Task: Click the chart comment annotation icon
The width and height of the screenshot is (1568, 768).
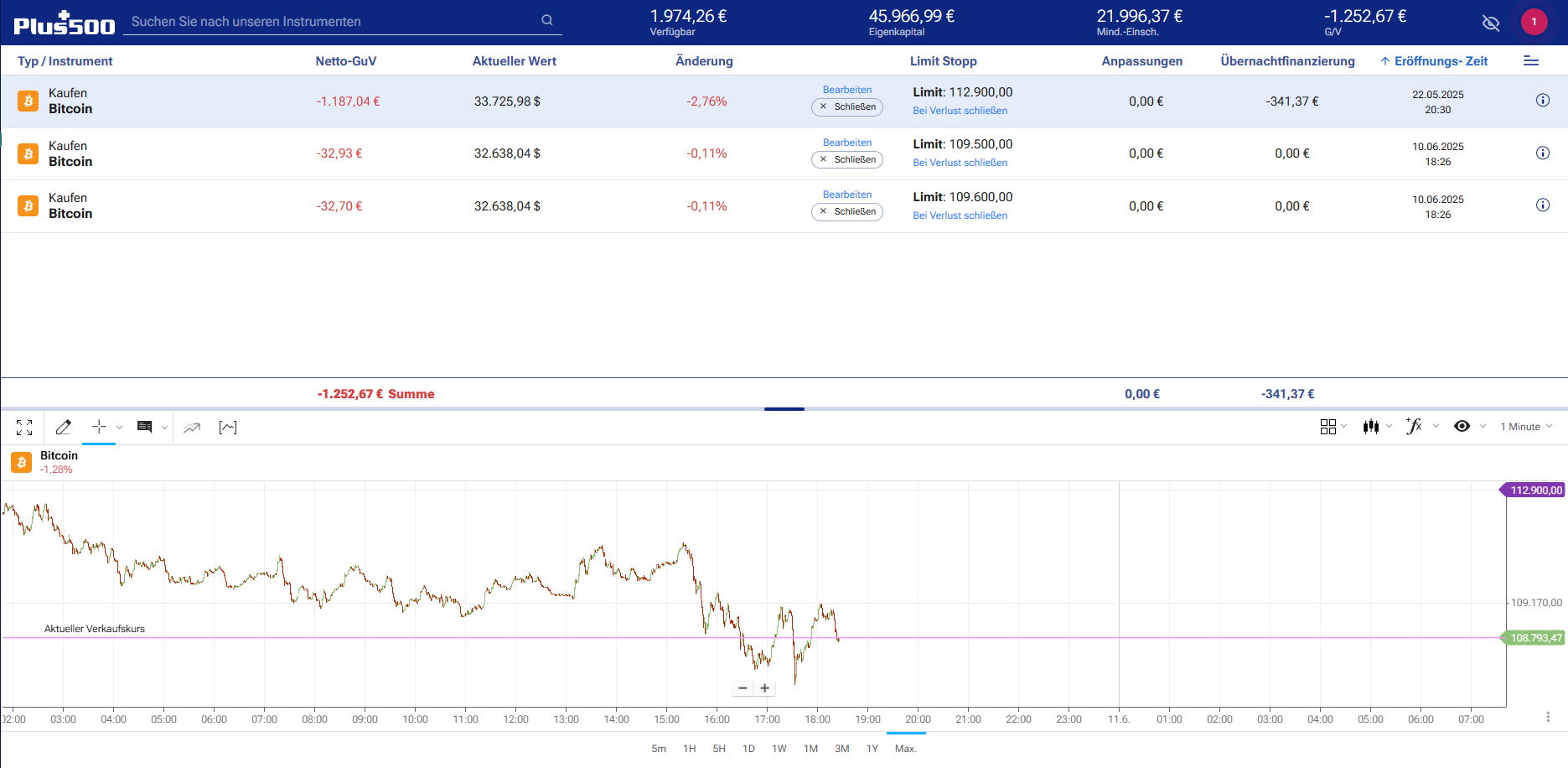Action: pyautogui.click(x=145, y=428)
